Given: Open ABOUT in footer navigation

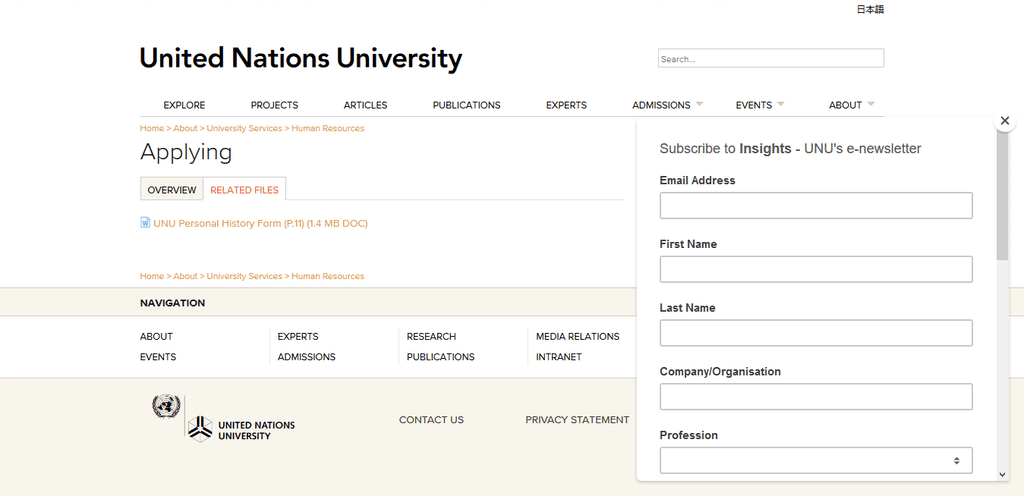Looking at the screenshot, I should coord(156,337).
